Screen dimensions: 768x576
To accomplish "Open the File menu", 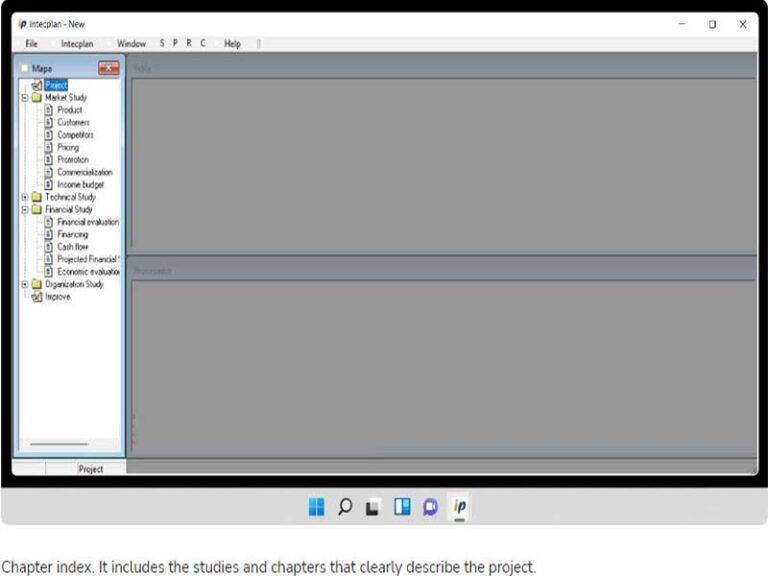I will coord(31,44).
